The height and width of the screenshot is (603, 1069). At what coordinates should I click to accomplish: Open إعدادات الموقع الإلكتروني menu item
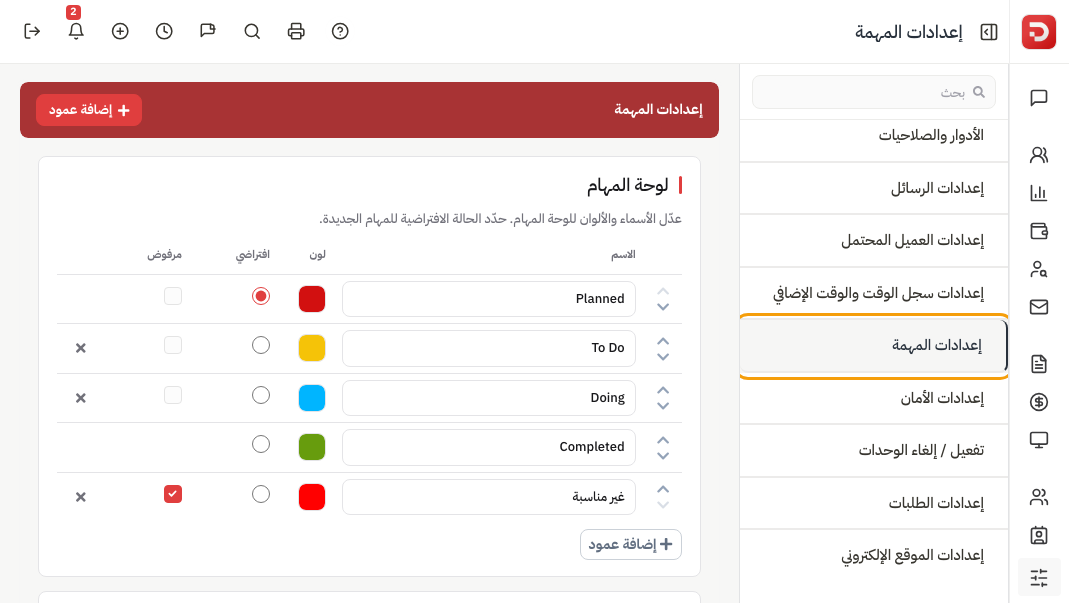873,555
